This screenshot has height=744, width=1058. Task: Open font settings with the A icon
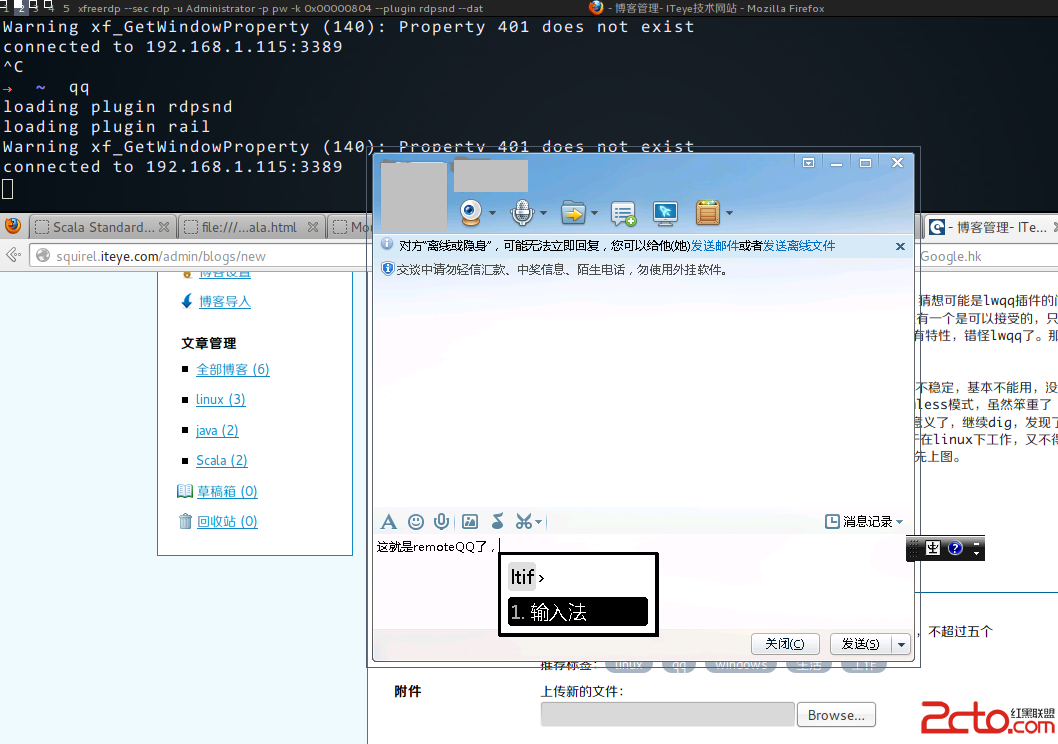coord(389,521)
